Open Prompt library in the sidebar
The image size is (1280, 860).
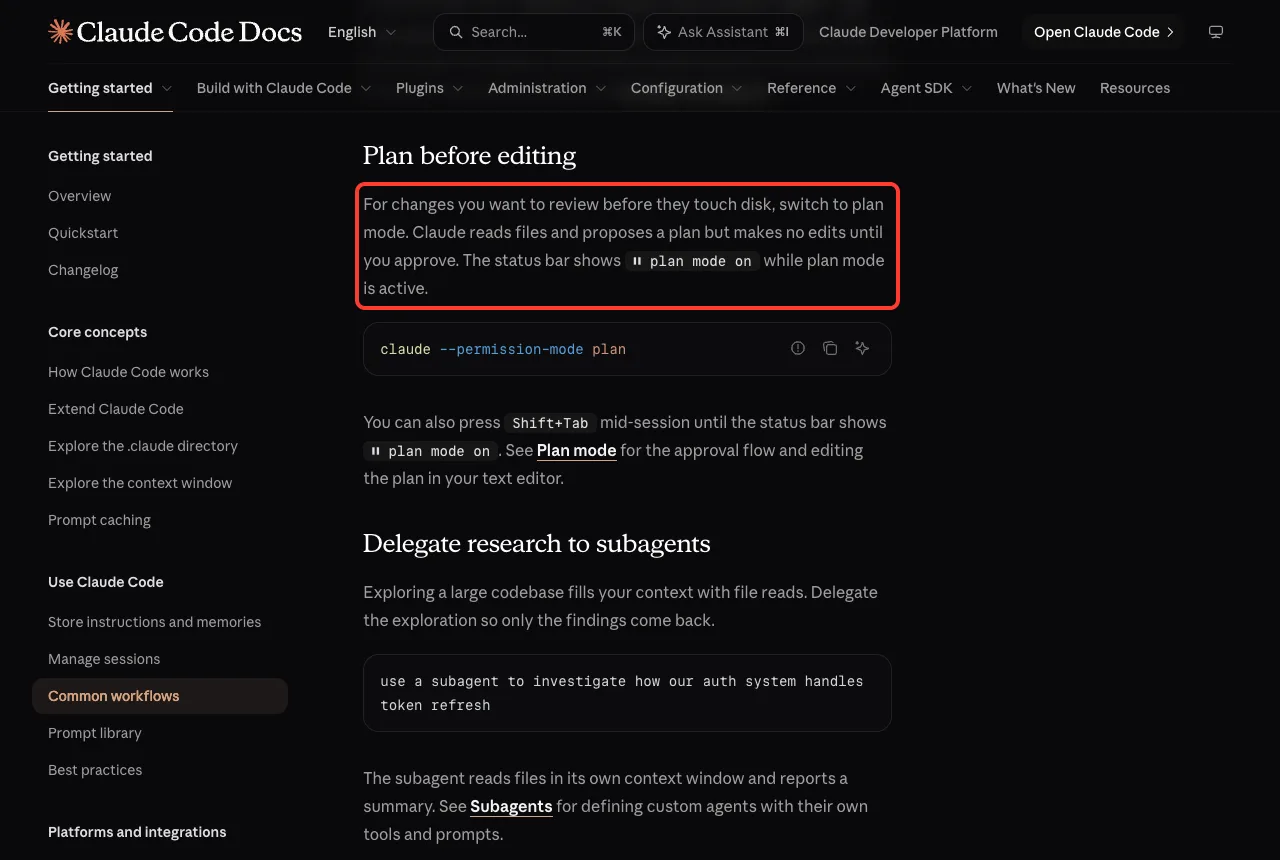click(x=95, y=733)
